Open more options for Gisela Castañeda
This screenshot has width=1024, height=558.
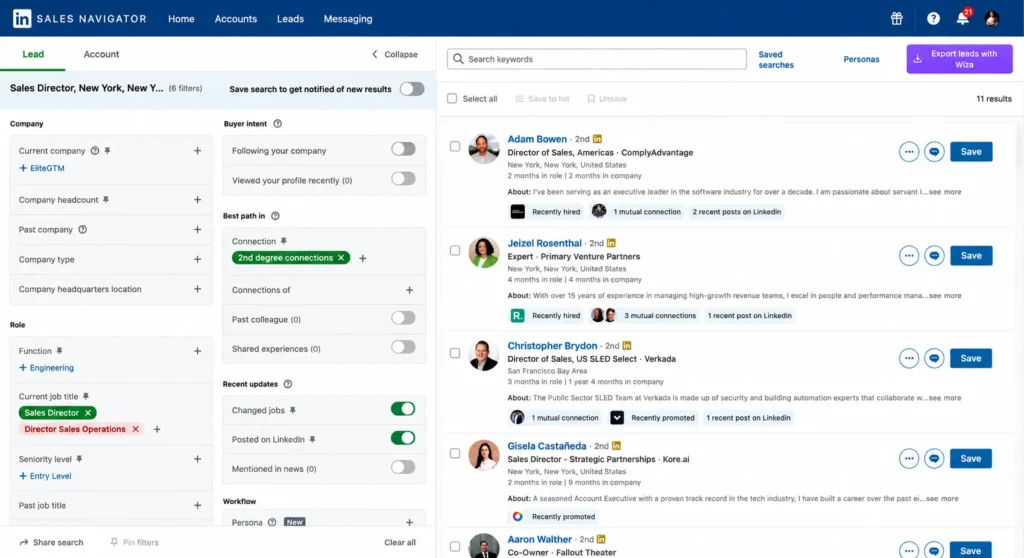pyautogui.click(x=908, y=458)
